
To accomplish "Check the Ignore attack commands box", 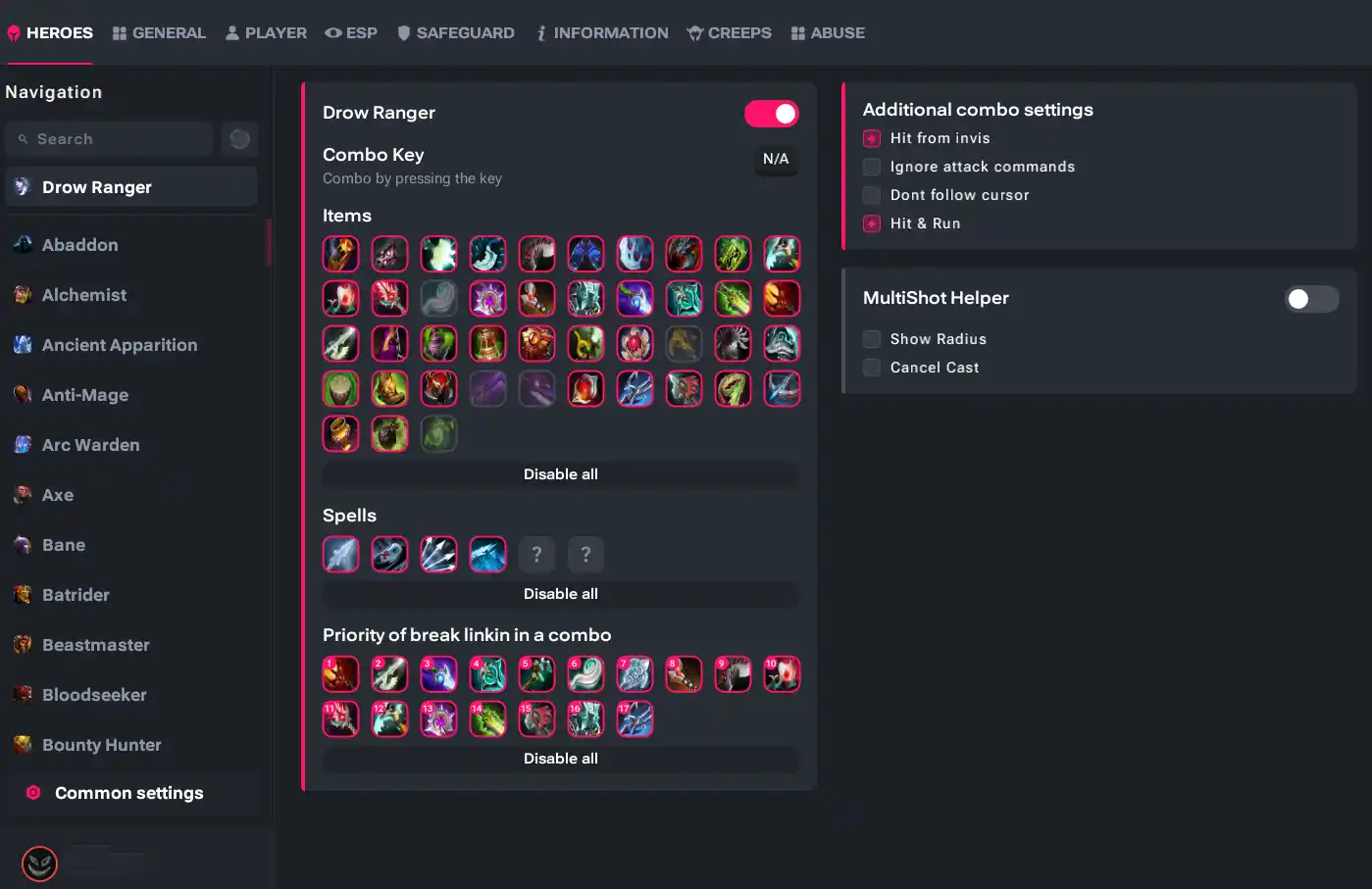I will coord(872,167).
